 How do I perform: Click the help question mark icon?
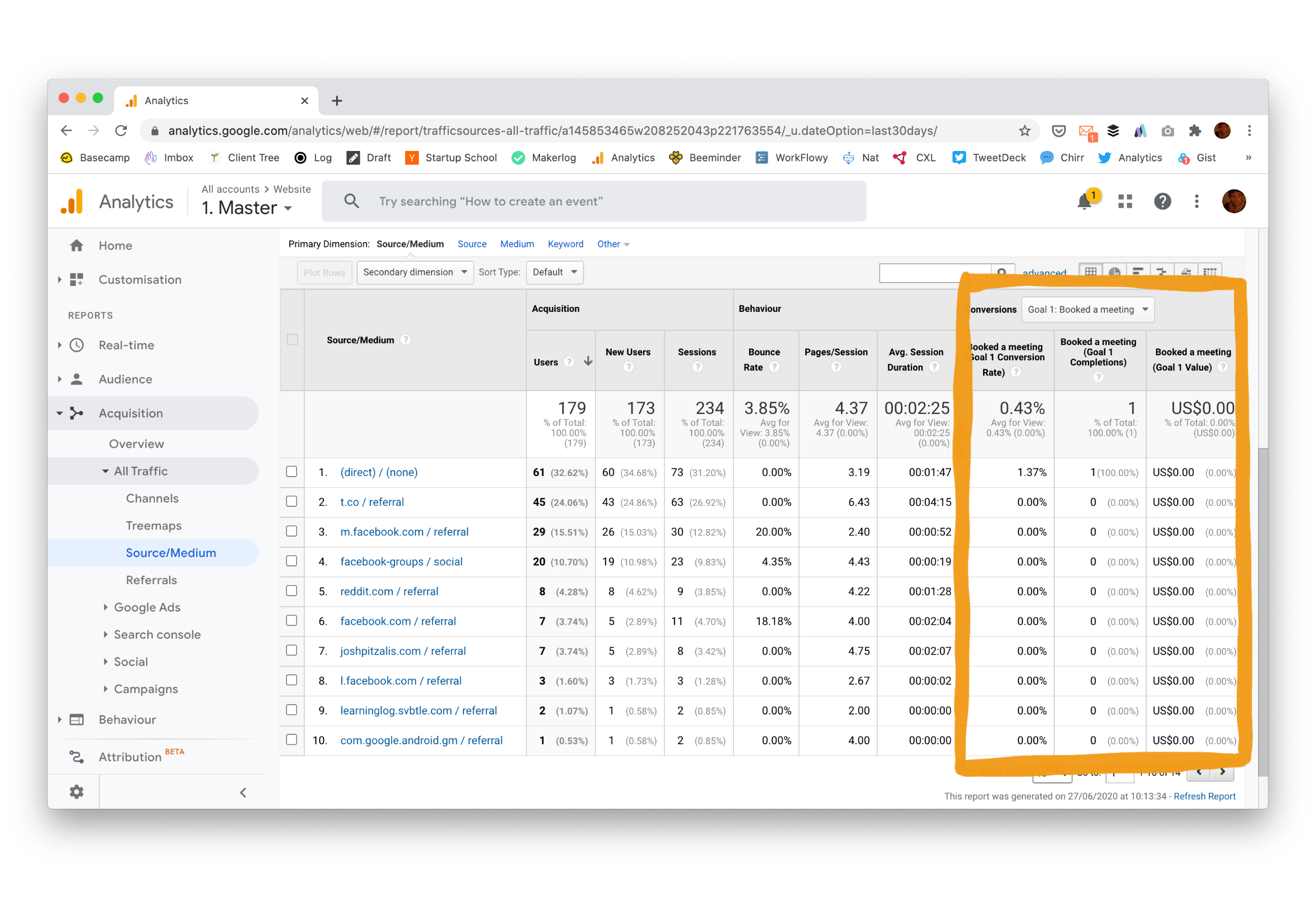1162,201
